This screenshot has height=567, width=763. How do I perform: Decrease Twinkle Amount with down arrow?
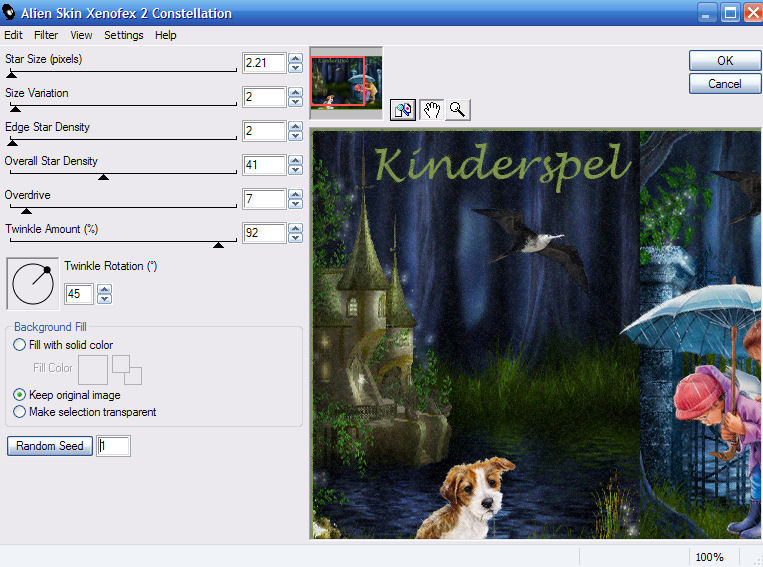pyautogui.click(x=295, y=238)
